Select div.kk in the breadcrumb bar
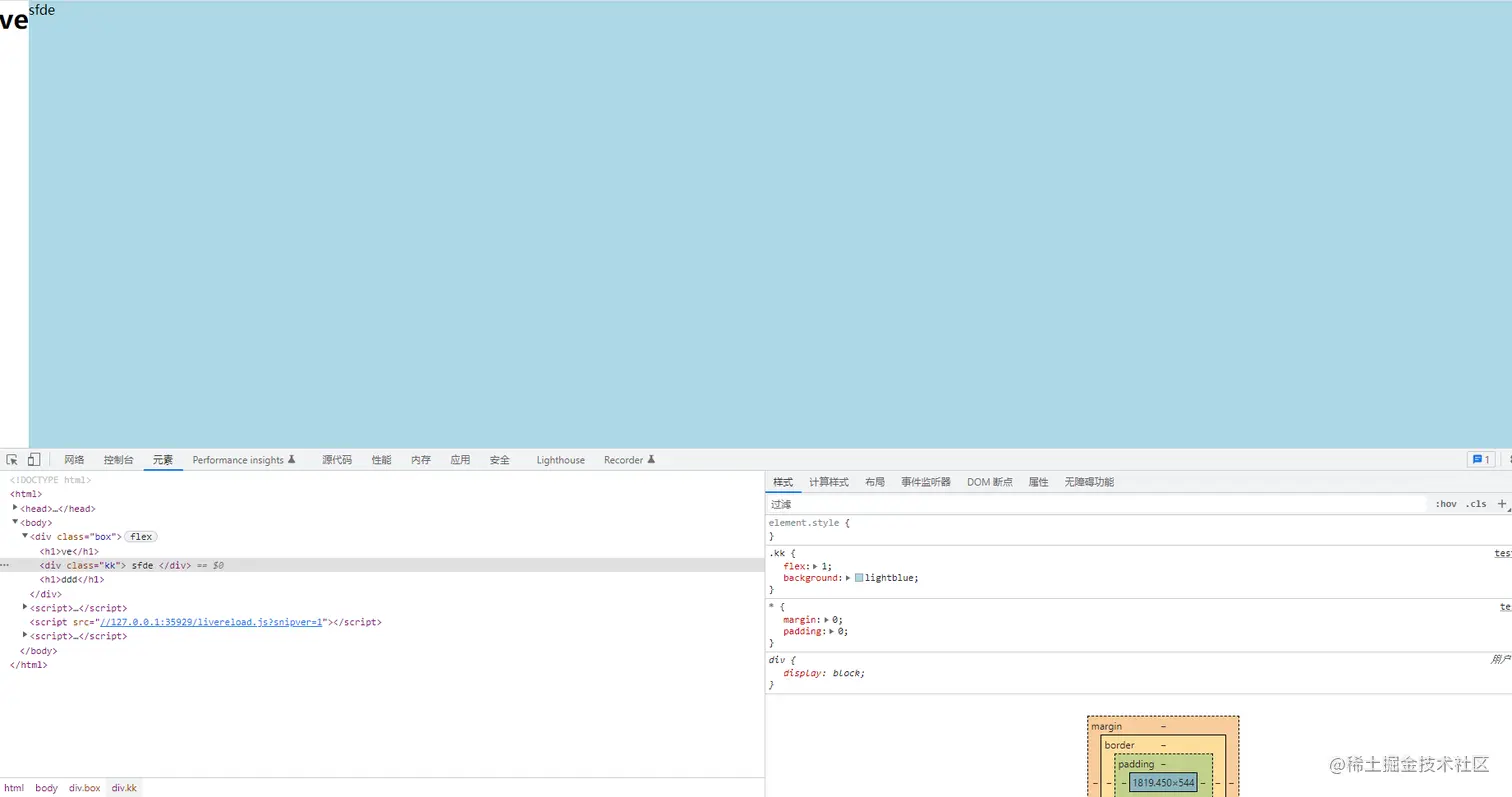 pos(124,788)
